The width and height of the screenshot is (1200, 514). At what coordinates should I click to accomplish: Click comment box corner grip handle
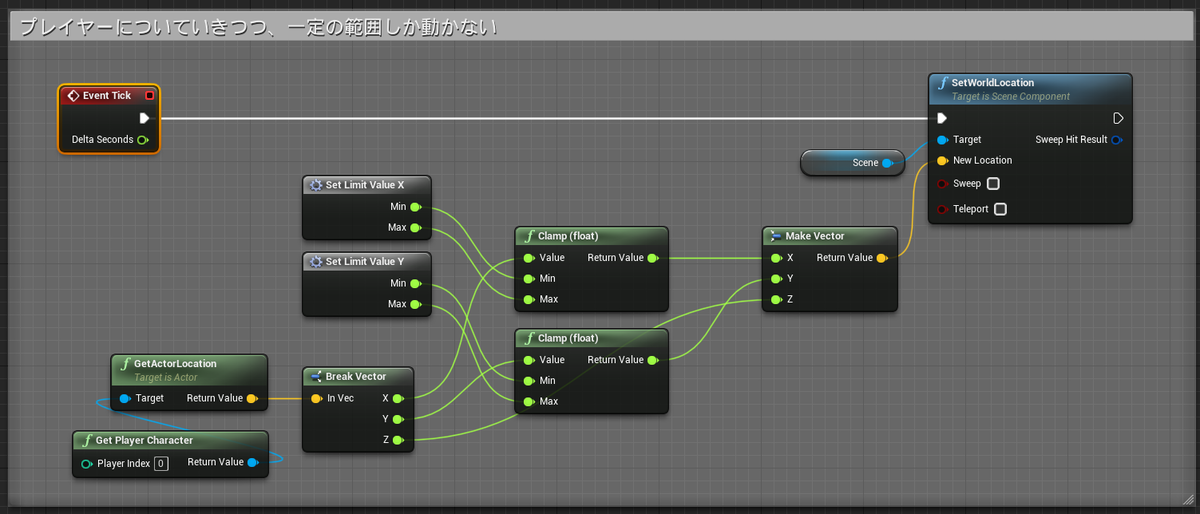[x=1187, y=499]
